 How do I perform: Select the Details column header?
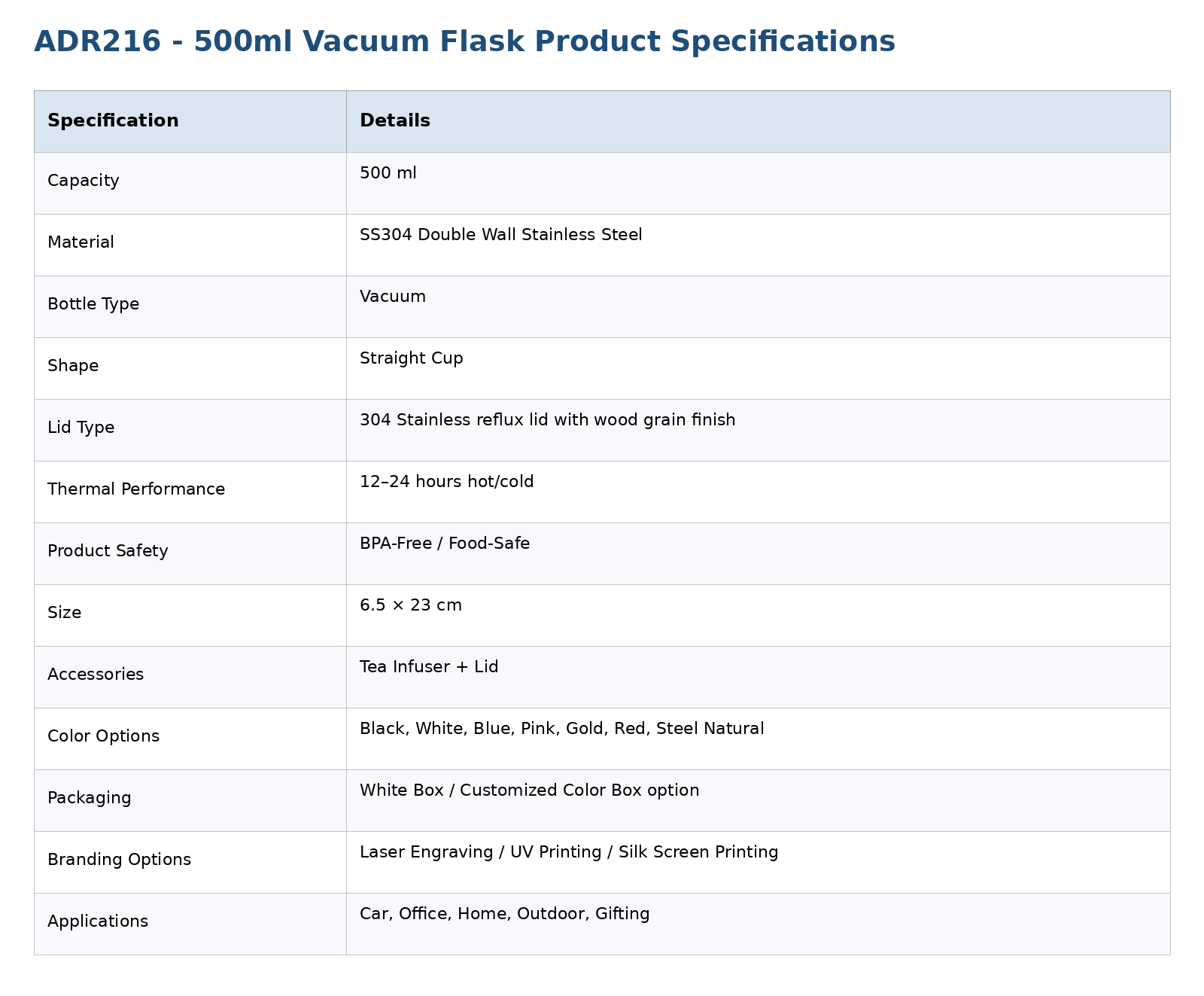(395, 121)
